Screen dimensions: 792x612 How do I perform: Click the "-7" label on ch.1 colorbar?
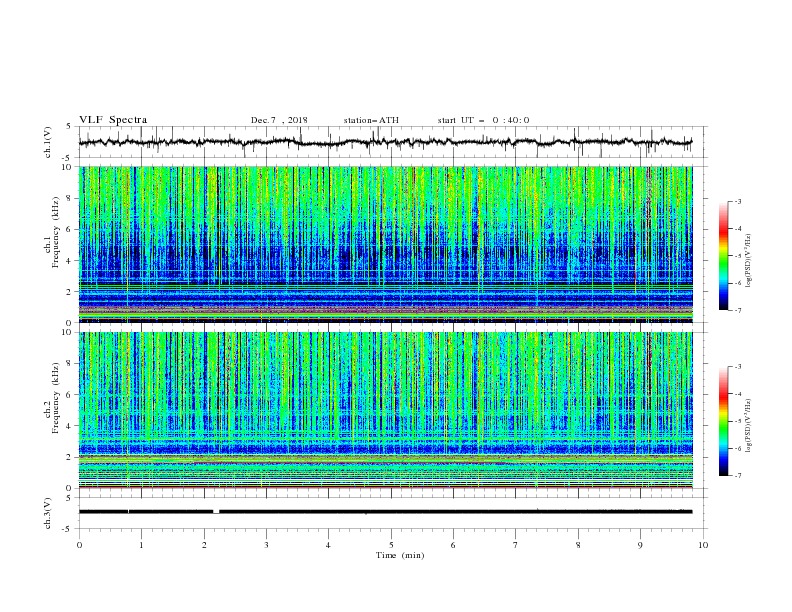click(x=738, y=310)
